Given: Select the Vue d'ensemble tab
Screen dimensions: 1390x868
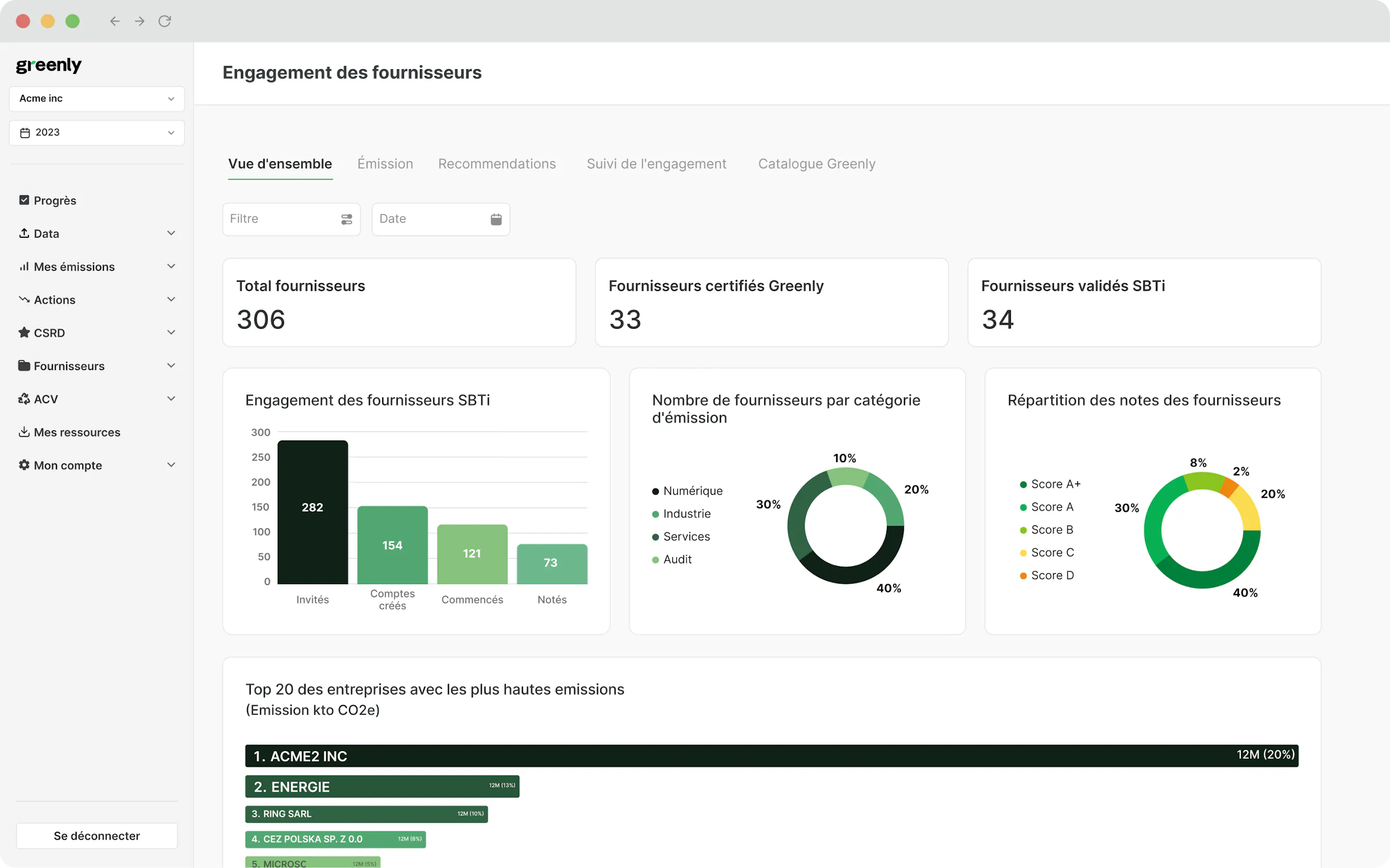Looking at the screenshot, I should 280,163.
